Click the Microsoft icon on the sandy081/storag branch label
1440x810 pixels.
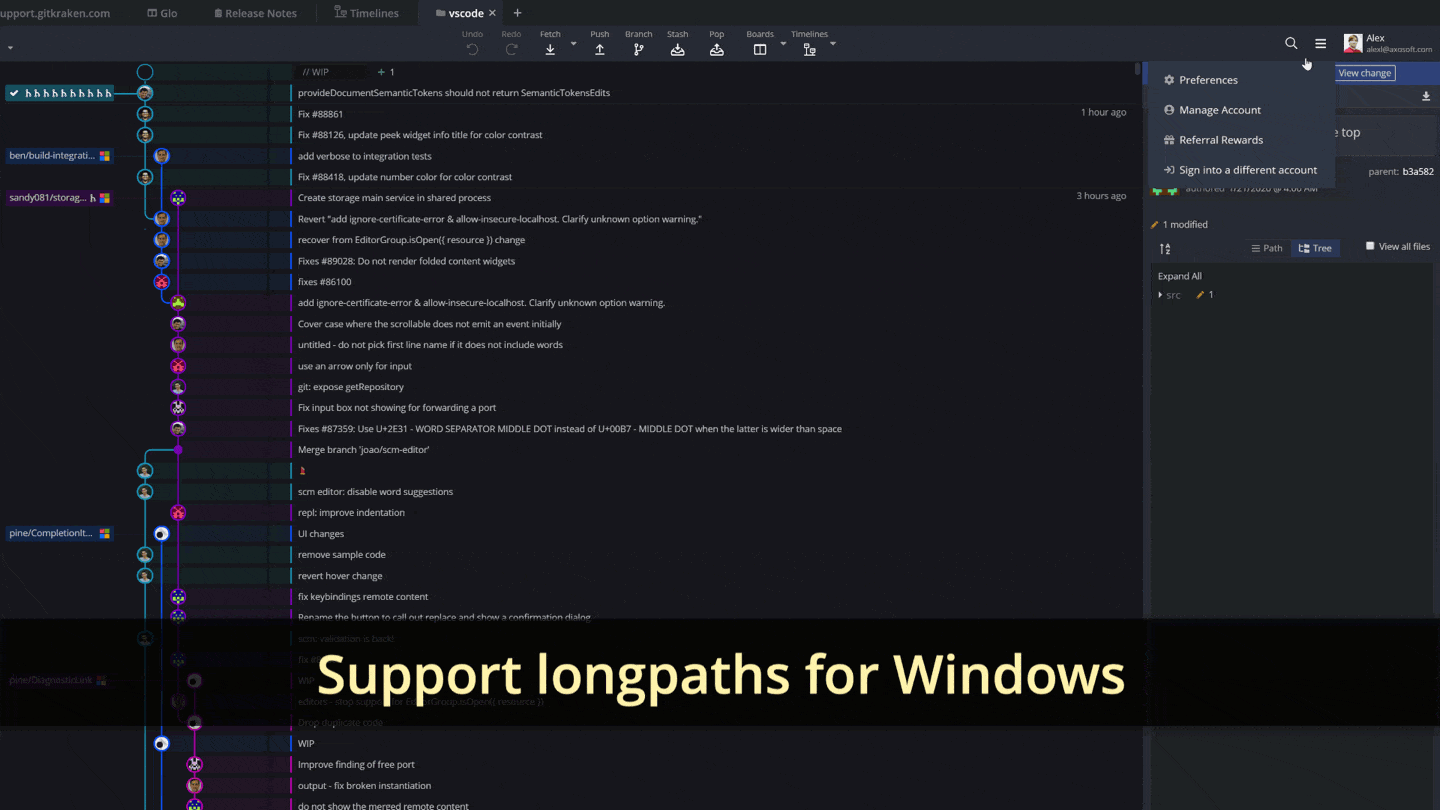(105, 198)
